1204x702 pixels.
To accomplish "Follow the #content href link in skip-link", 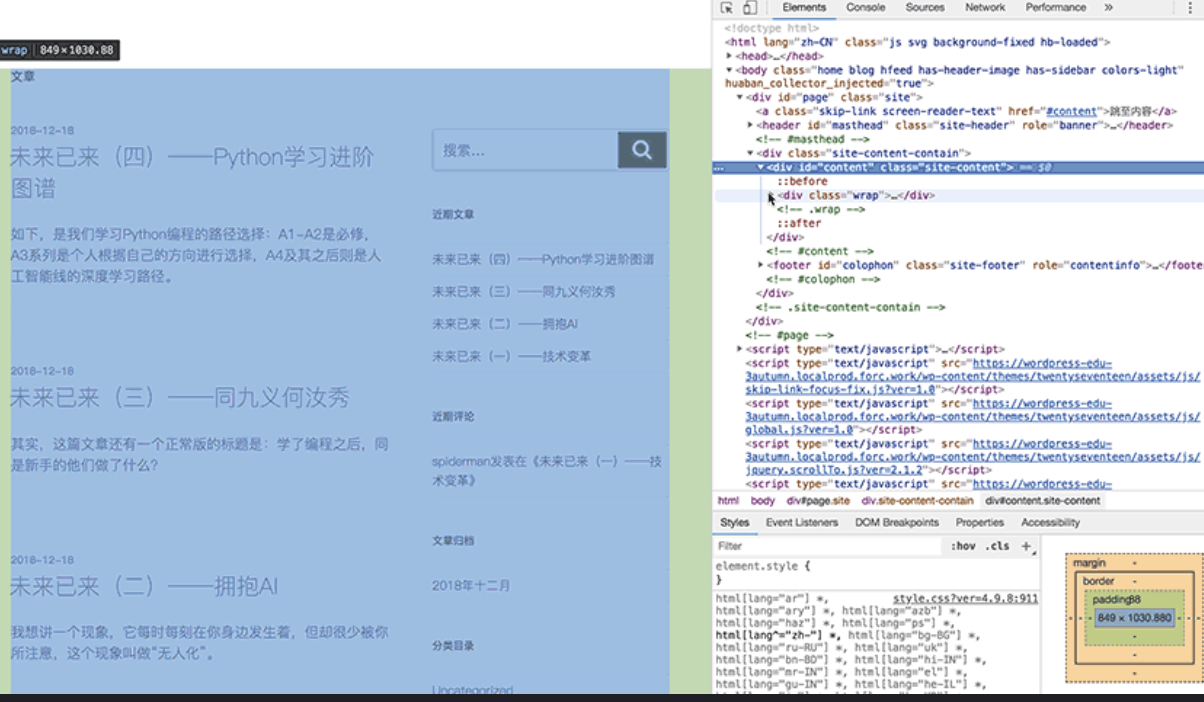I will point(1072,111).
